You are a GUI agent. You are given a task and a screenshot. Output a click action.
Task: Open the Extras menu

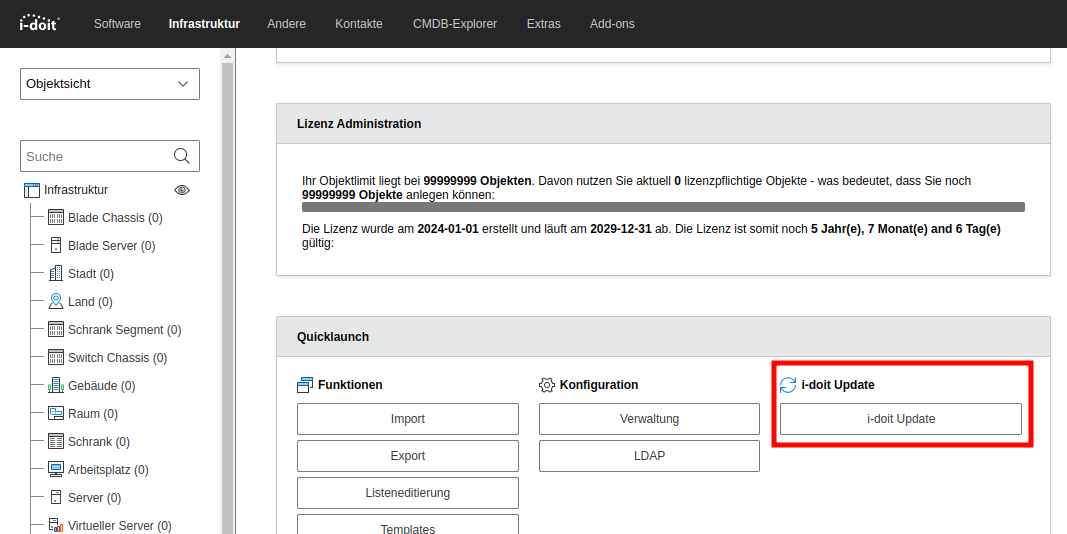(544, 24)
